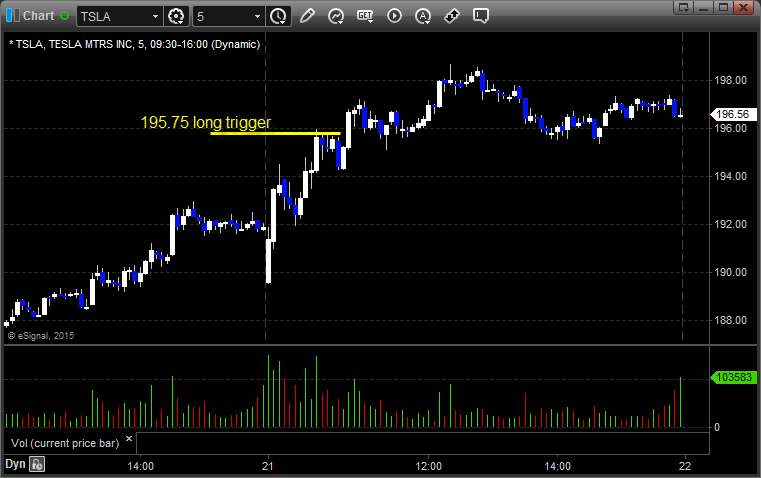Open the studies indicator icon

point(335,16)
